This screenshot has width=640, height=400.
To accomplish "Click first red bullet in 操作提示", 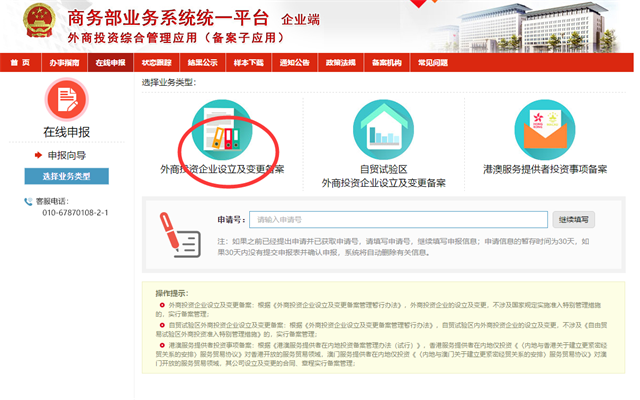I will (162, 305).
